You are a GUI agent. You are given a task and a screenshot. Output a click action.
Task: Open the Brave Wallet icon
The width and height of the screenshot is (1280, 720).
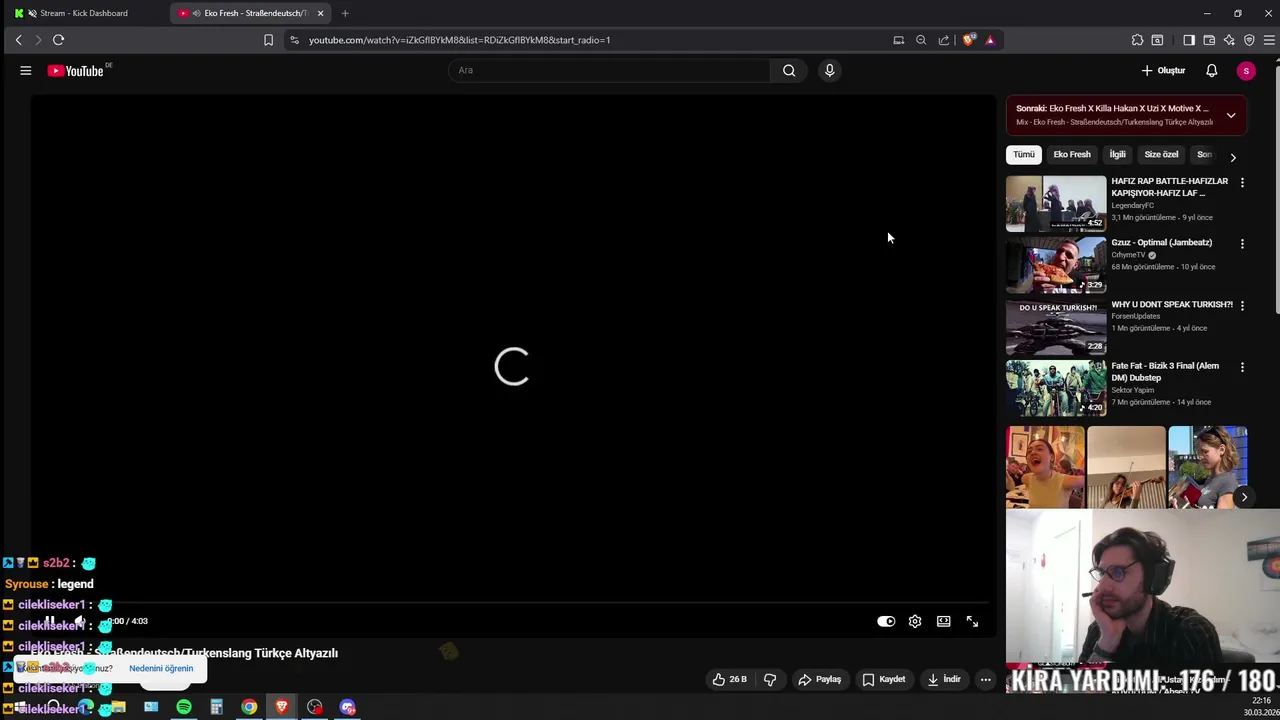pyautogui.click(x=1209, y=40)
